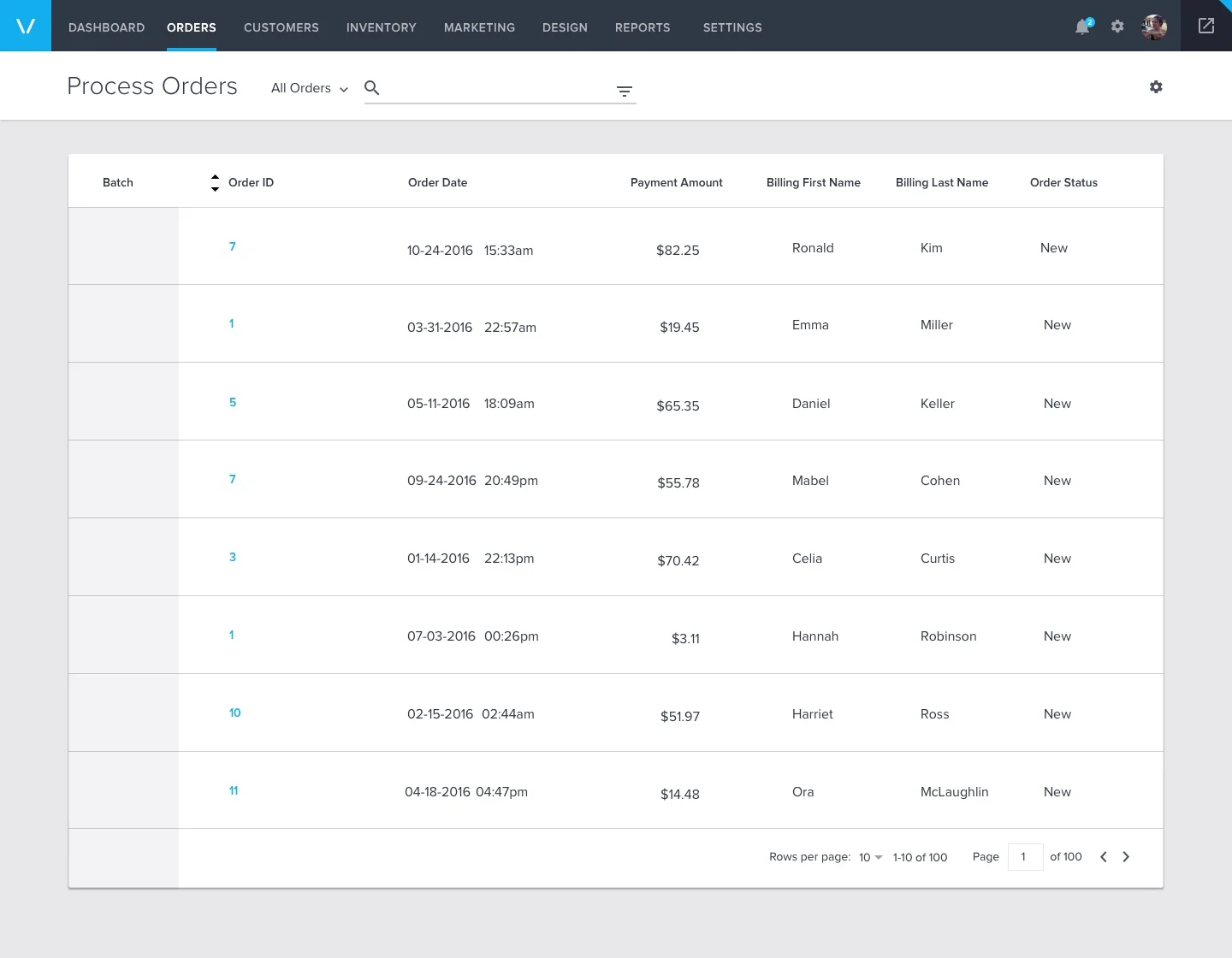
Task: Open the Reports tab
Action: point(643,27)
